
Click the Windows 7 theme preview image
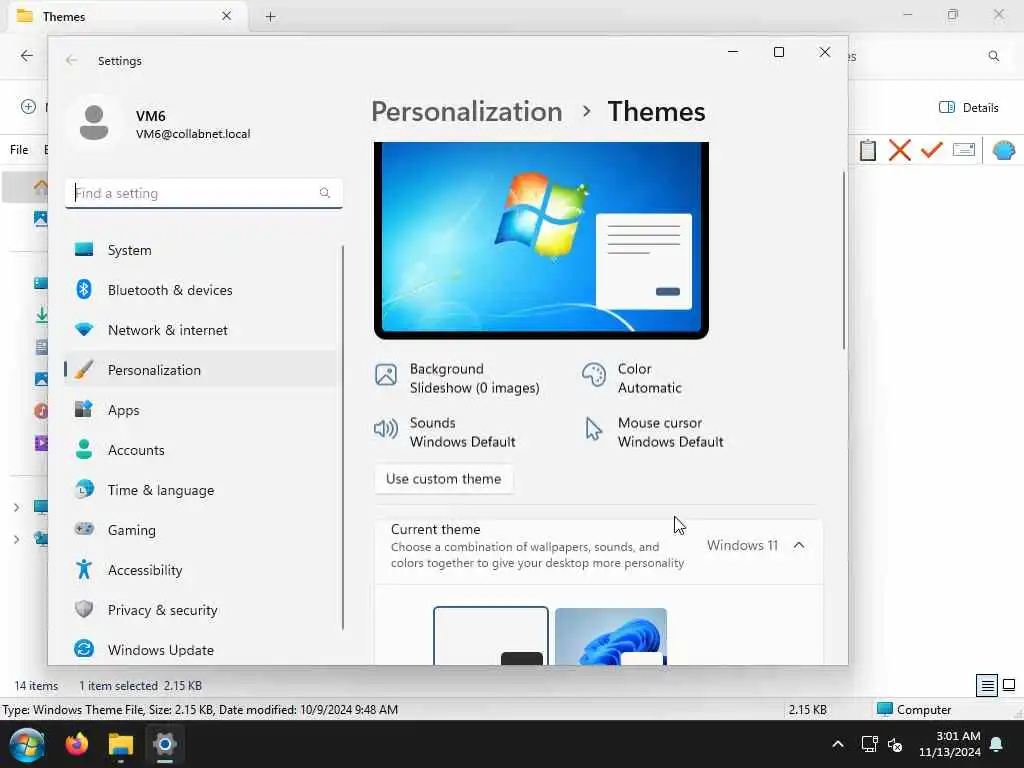(x=541, y=239)
